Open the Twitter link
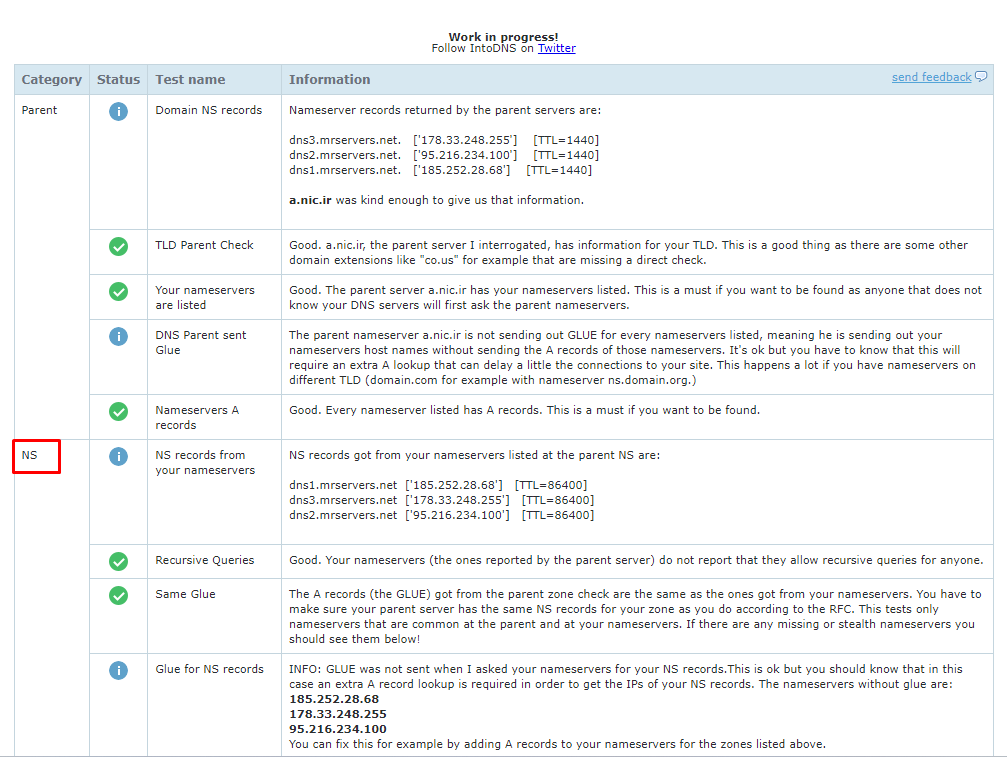Image resolution: width=1007 pixels, height=757 pixels. [556, 48]
